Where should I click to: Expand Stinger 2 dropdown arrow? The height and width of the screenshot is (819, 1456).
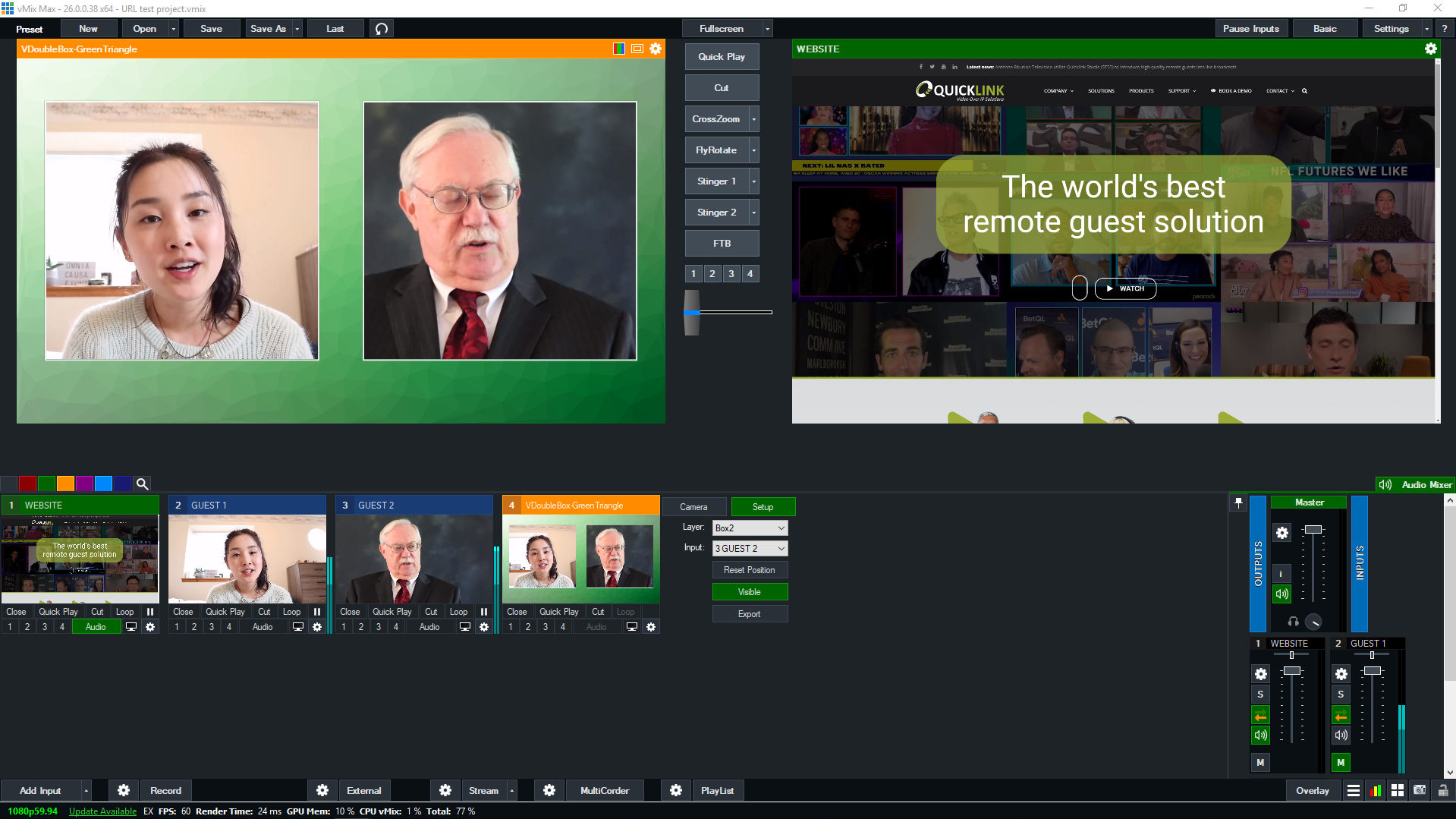[x=754, y=213]
